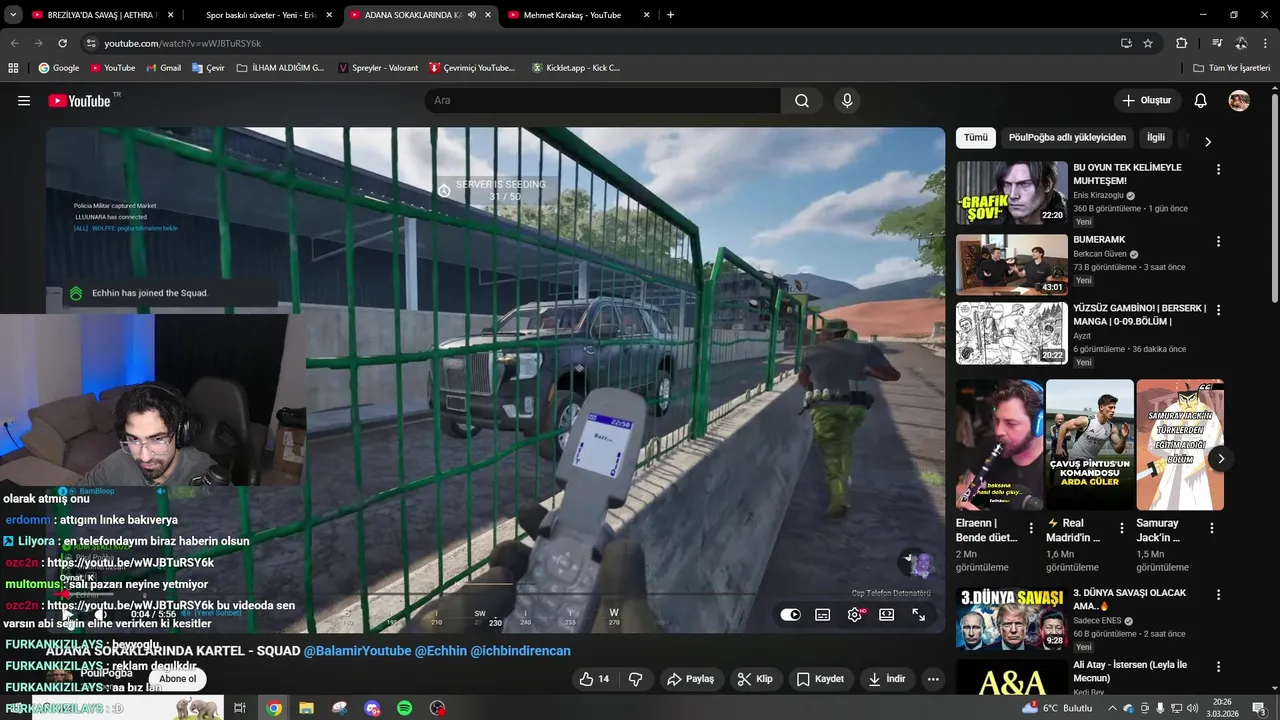1280x720 pixels.
Task: Open BUMERAMK video thumbnail
Action: [1011, 265]
